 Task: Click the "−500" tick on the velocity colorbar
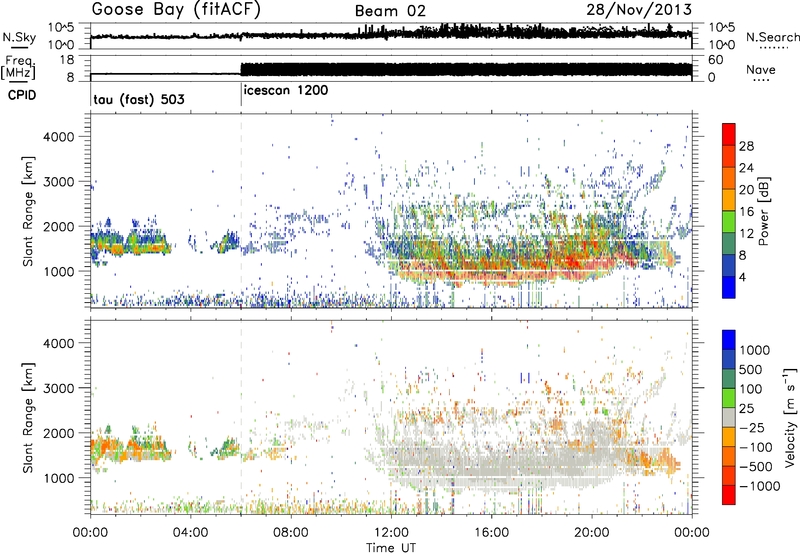click(x=756, y=466)
